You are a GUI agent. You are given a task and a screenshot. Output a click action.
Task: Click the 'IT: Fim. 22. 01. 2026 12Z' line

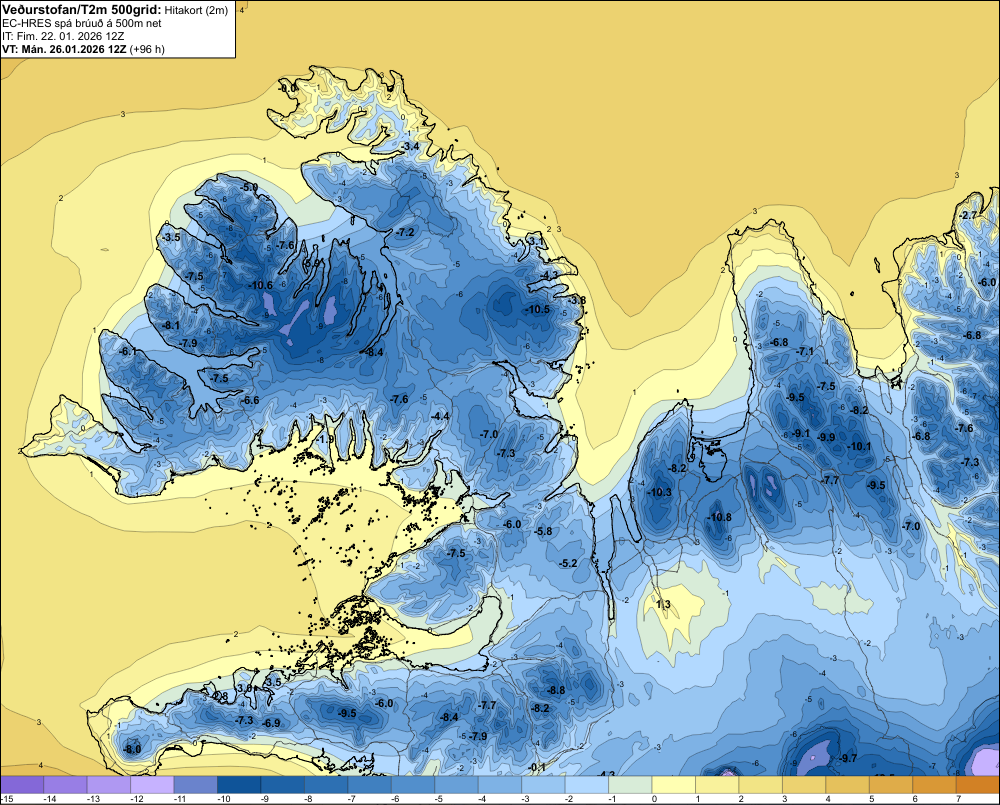pyautogui.click(x=62, y=36)
